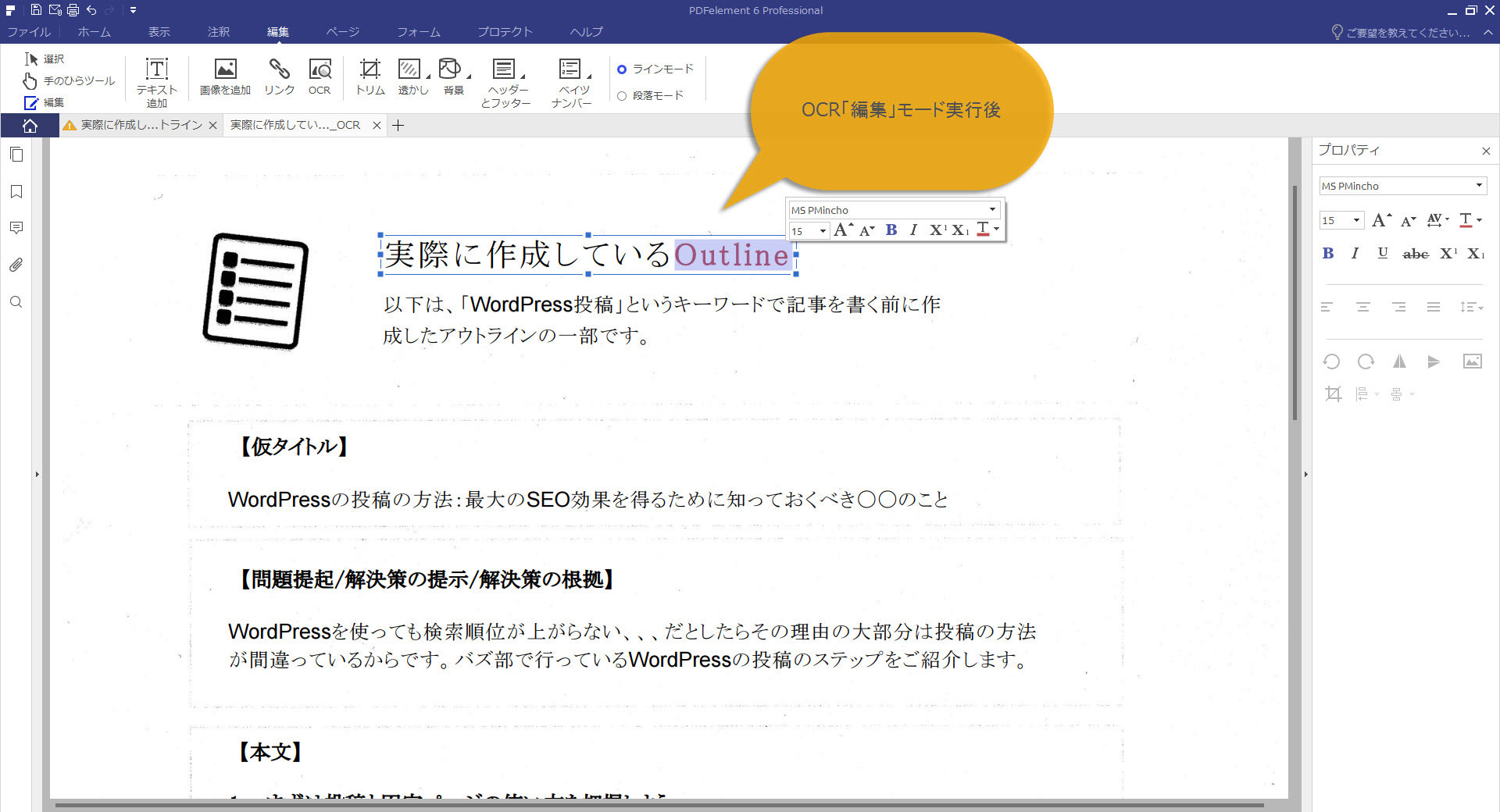Open line spacing dropdown in properties panel
The height and width of the screenshot is (812, 1500).
pos(1472,307)
